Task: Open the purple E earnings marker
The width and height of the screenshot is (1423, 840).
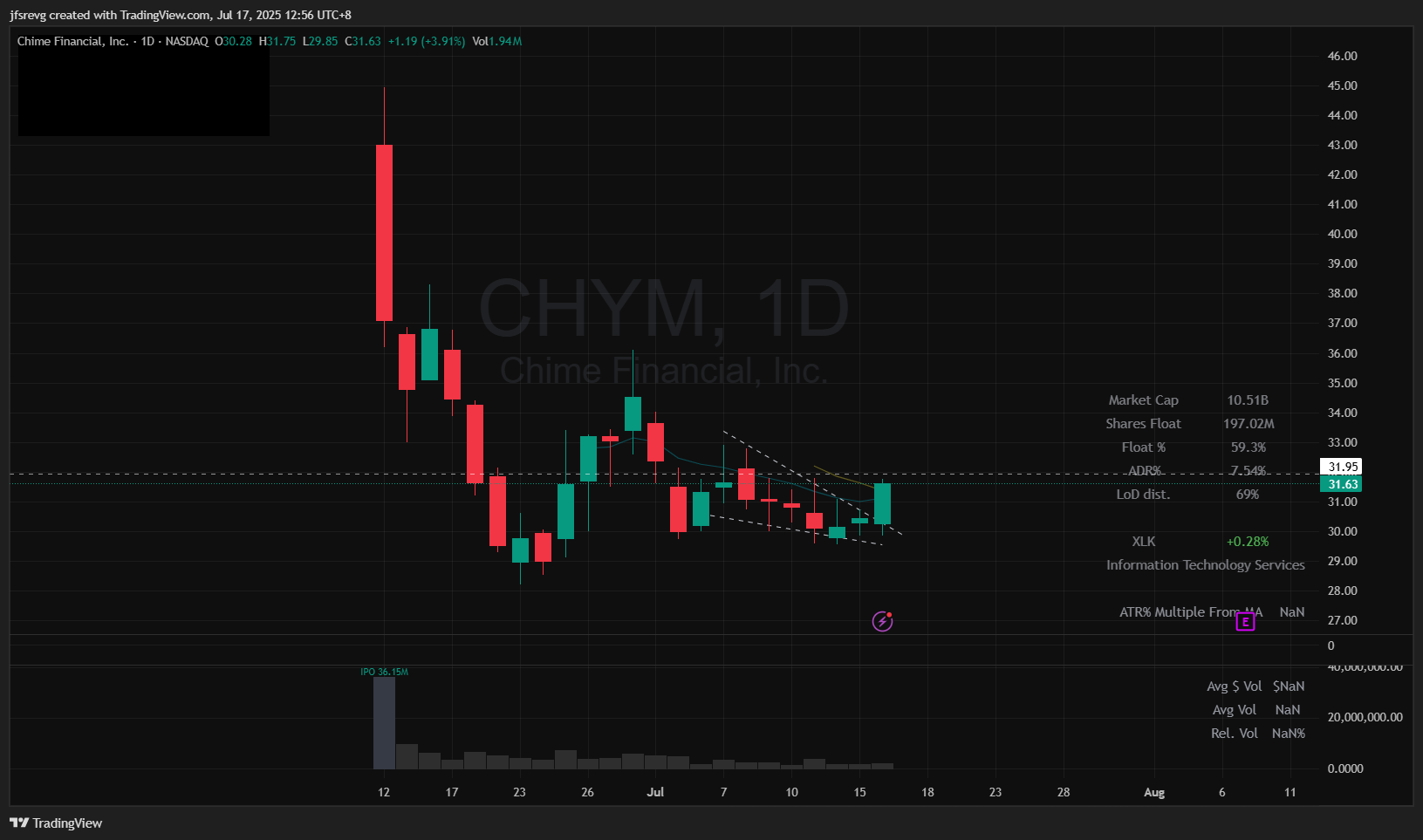Action: click(x=1245, y=622)
